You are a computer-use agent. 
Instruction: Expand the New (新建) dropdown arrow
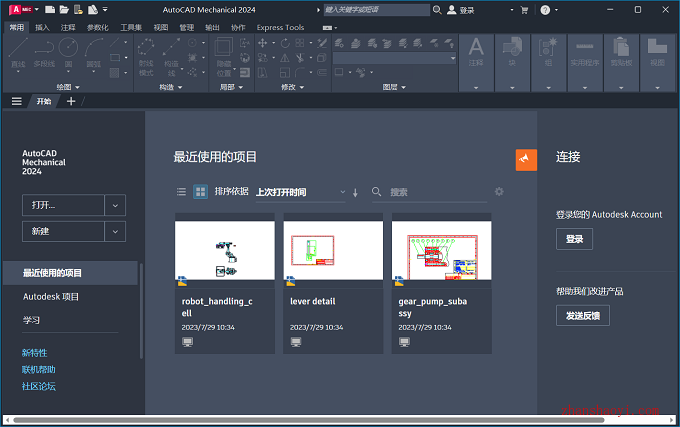[115, 231]
